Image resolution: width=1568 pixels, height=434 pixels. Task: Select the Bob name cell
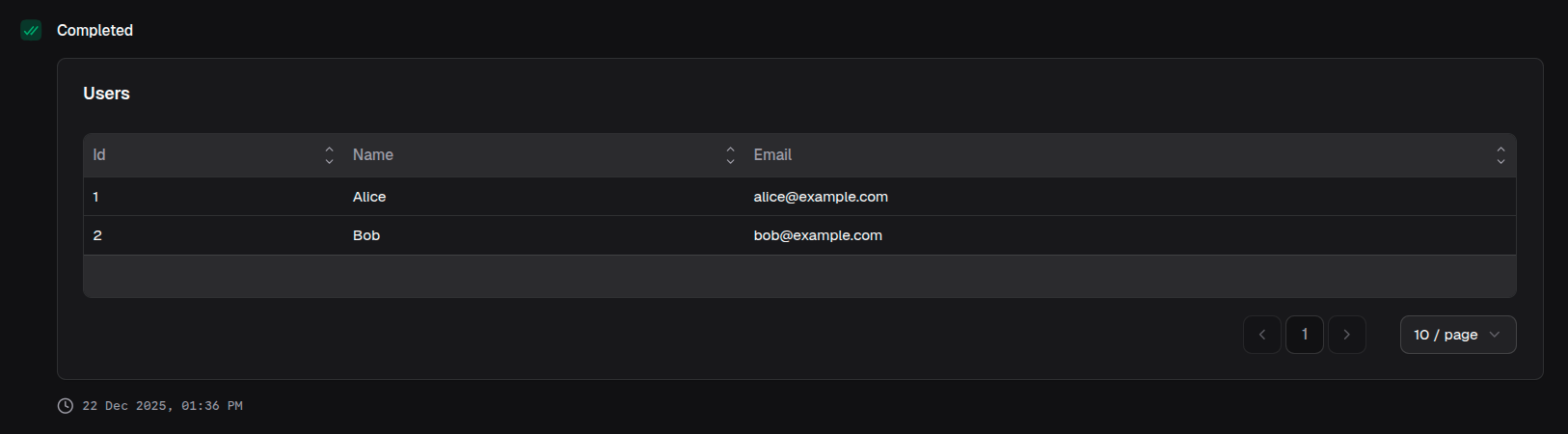pos(366,235)
